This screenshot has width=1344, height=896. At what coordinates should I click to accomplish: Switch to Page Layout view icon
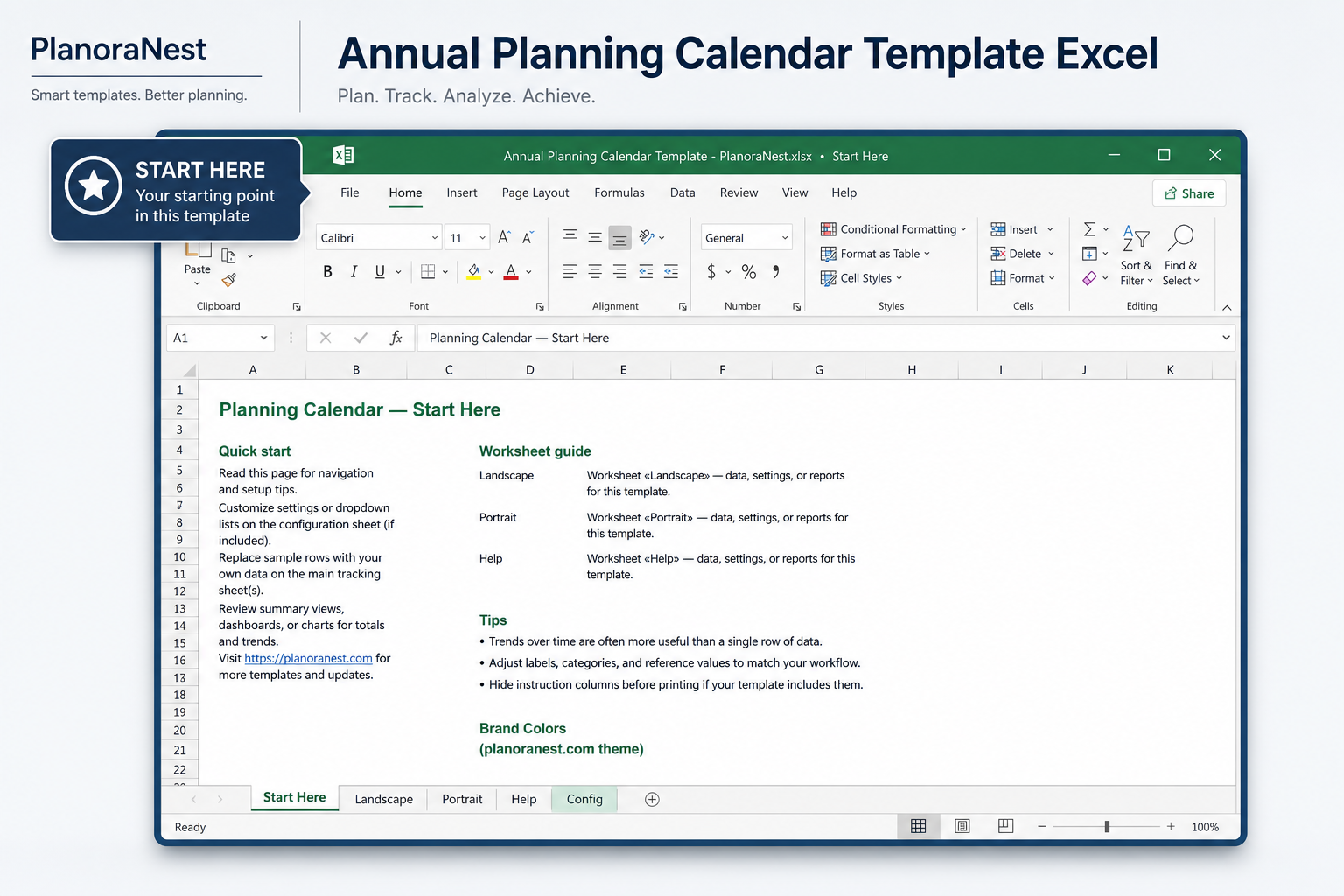(x=962, y=826)
